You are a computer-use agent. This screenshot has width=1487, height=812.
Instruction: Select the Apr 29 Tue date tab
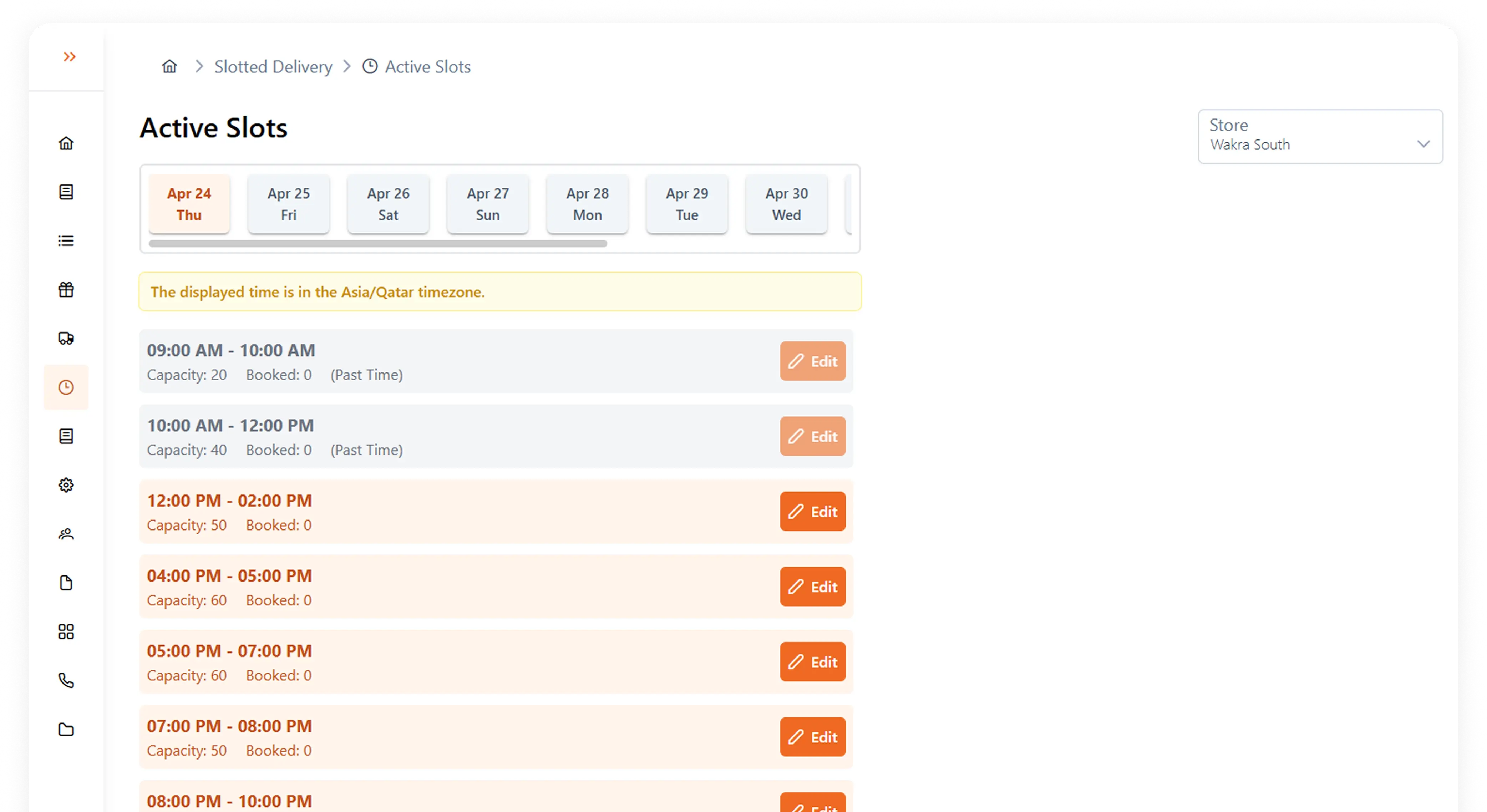click(687, 204)
